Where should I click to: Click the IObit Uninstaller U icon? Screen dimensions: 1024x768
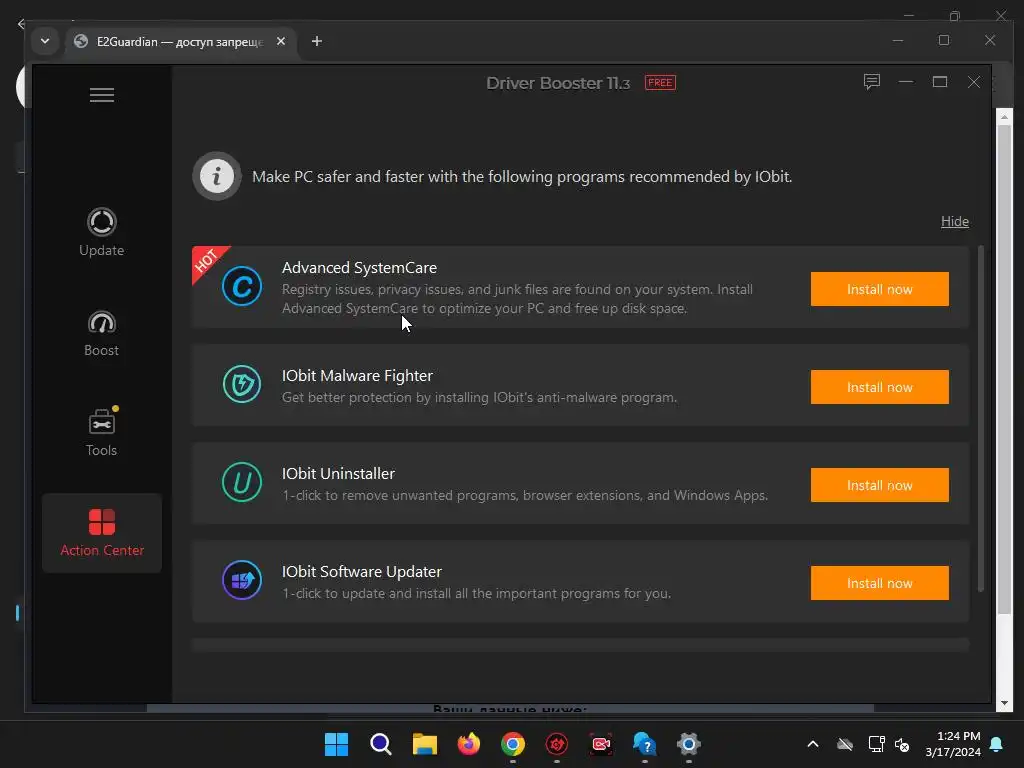(x=242, y=482)
